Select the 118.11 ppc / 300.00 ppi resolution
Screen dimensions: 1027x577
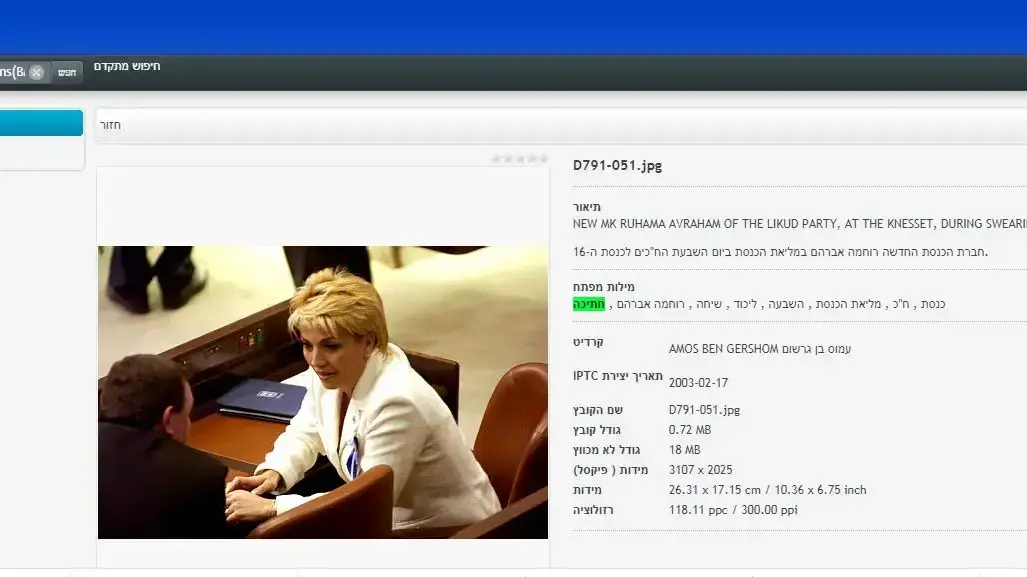pyautogui.click(x=733, y=510)
